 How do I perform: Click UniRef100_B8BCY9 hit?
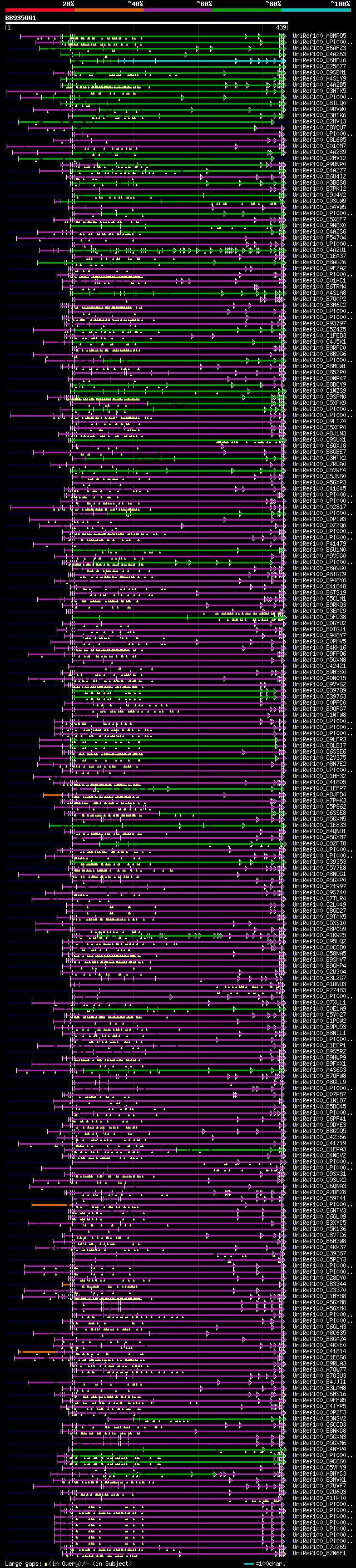point(319,385)
